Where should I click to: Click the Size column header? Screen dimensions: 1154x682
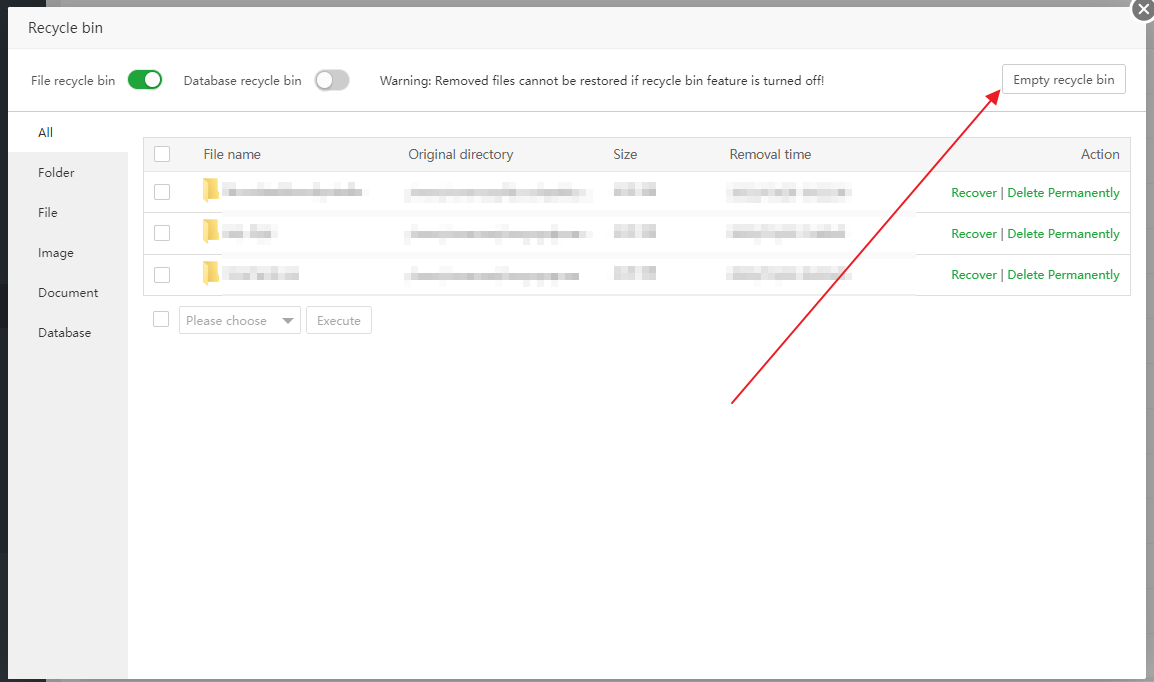(625, 154)
